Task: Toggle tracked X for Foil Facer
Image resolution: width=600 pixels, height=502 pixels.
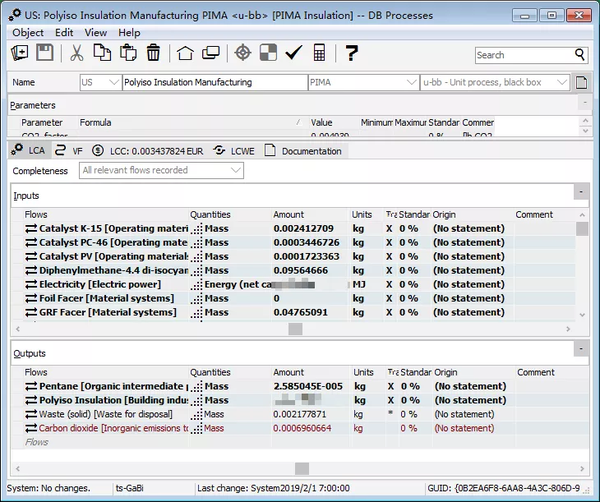Action: pyautogui.click(x=389, y=298)
